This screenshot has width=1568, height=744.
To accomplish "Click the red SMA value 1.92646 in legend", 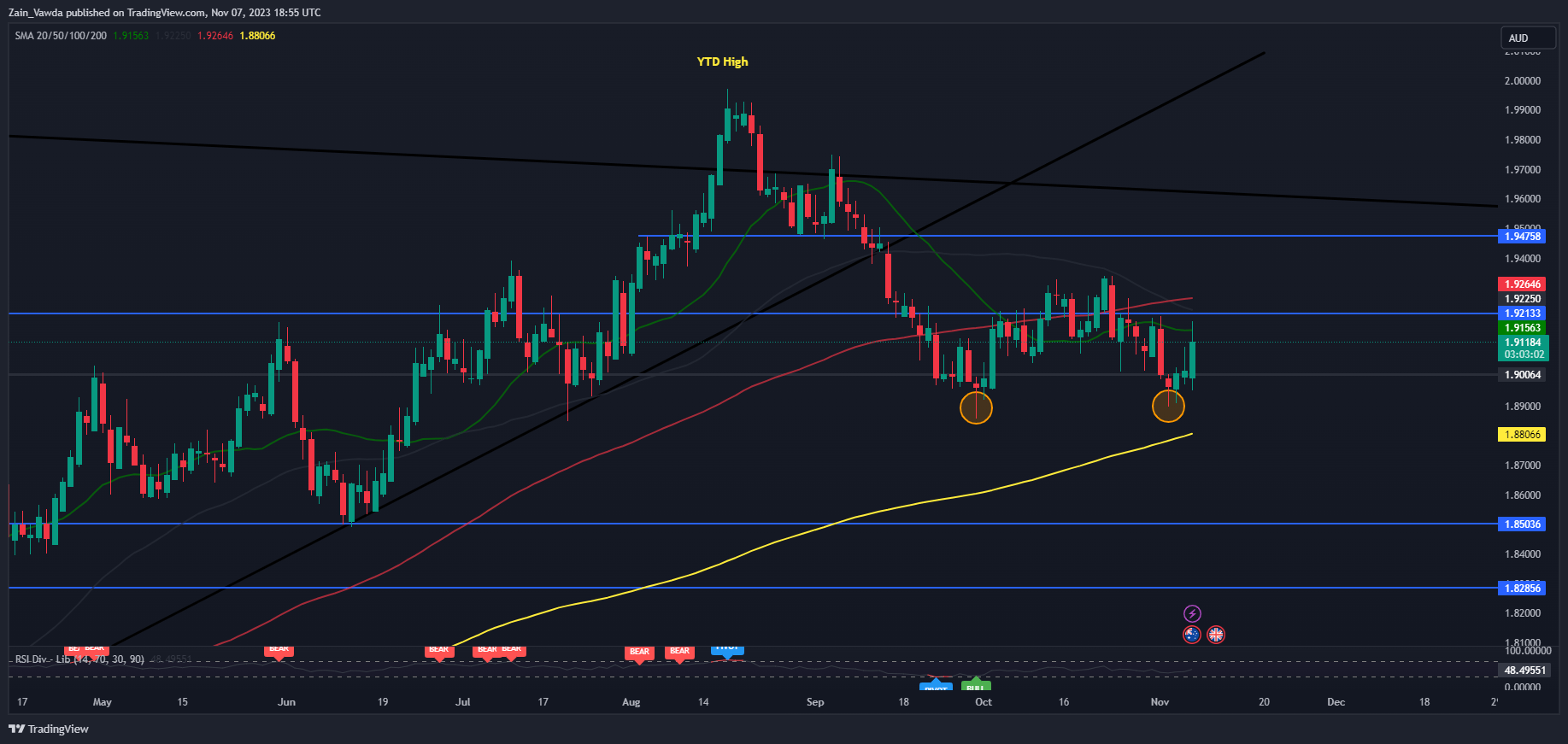I will click(x=215, y=36).
